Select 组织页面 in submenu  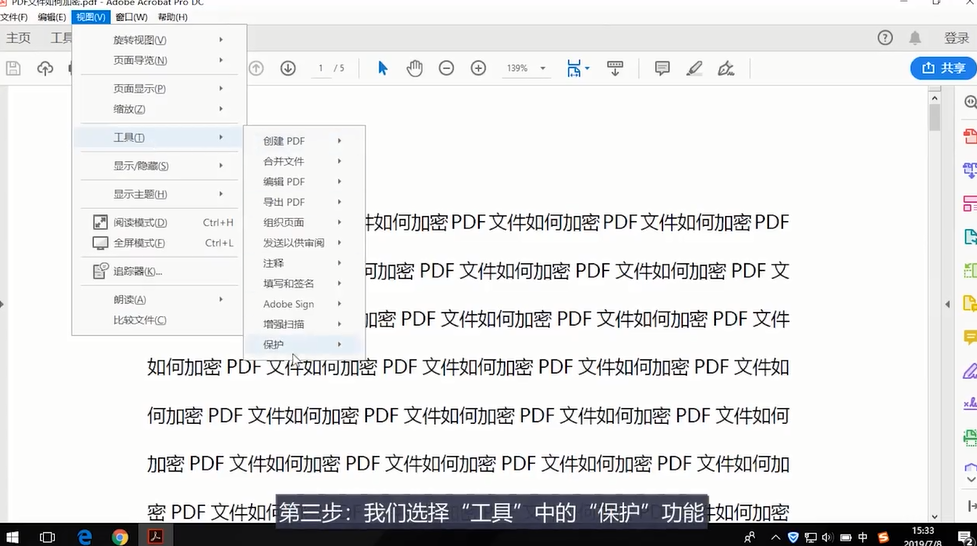click(x=303, y=223)
